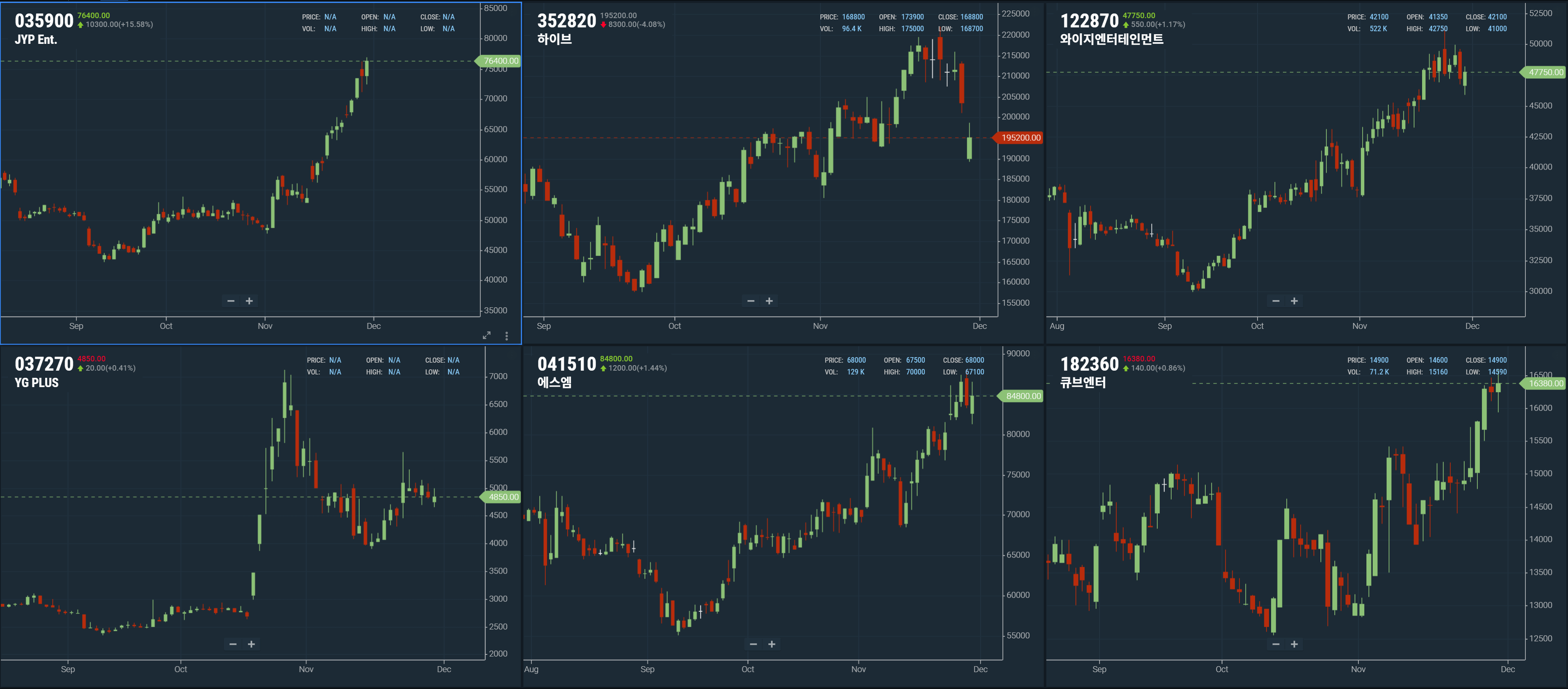Image resolution: width=1568 pixels, height=689 pixels.
Task: Zoom in on the 352820 하이브 chart
Action: (x=769, y=301)
